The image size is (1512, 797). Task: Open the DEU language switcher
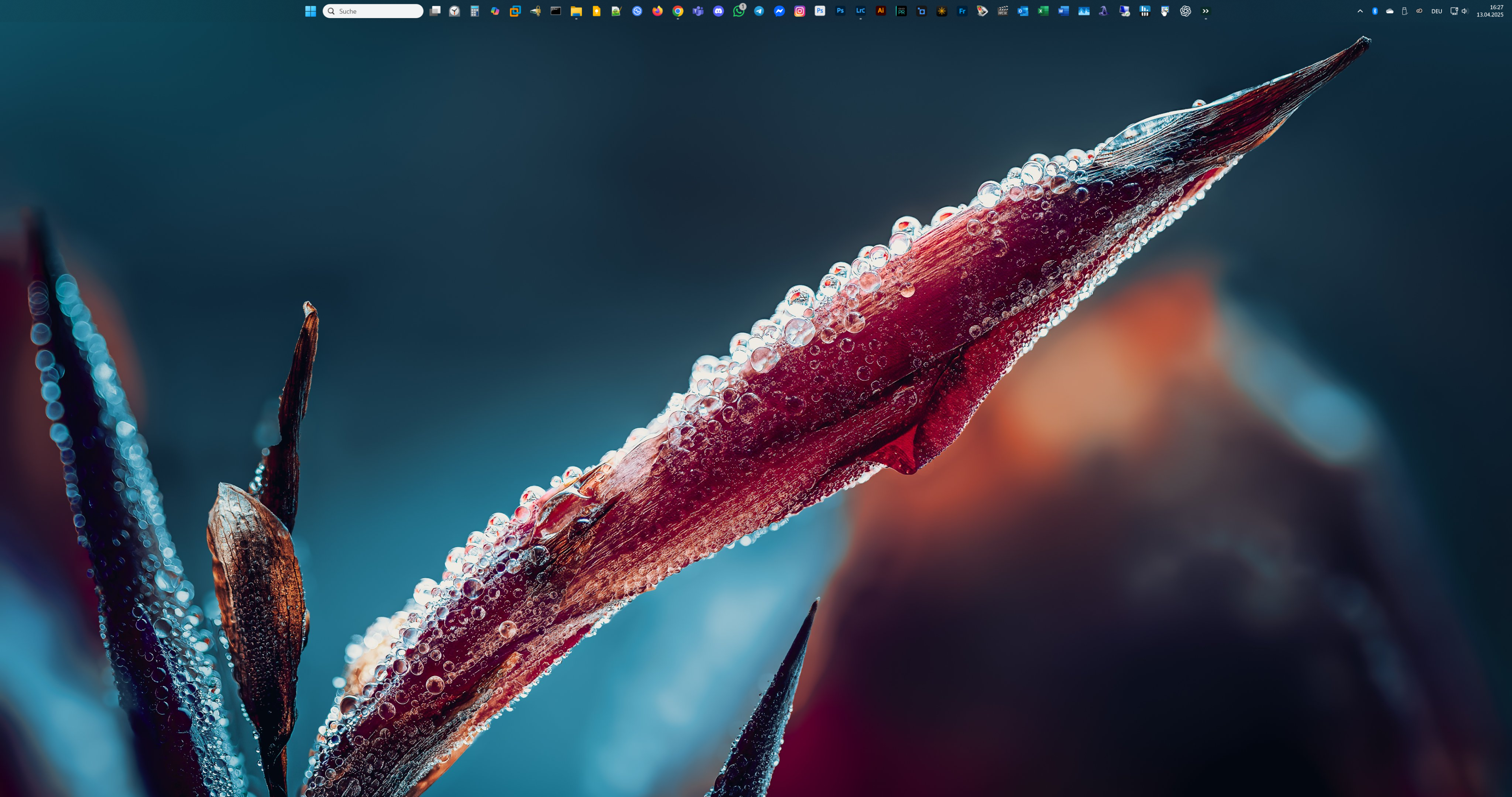point(1436,11)
